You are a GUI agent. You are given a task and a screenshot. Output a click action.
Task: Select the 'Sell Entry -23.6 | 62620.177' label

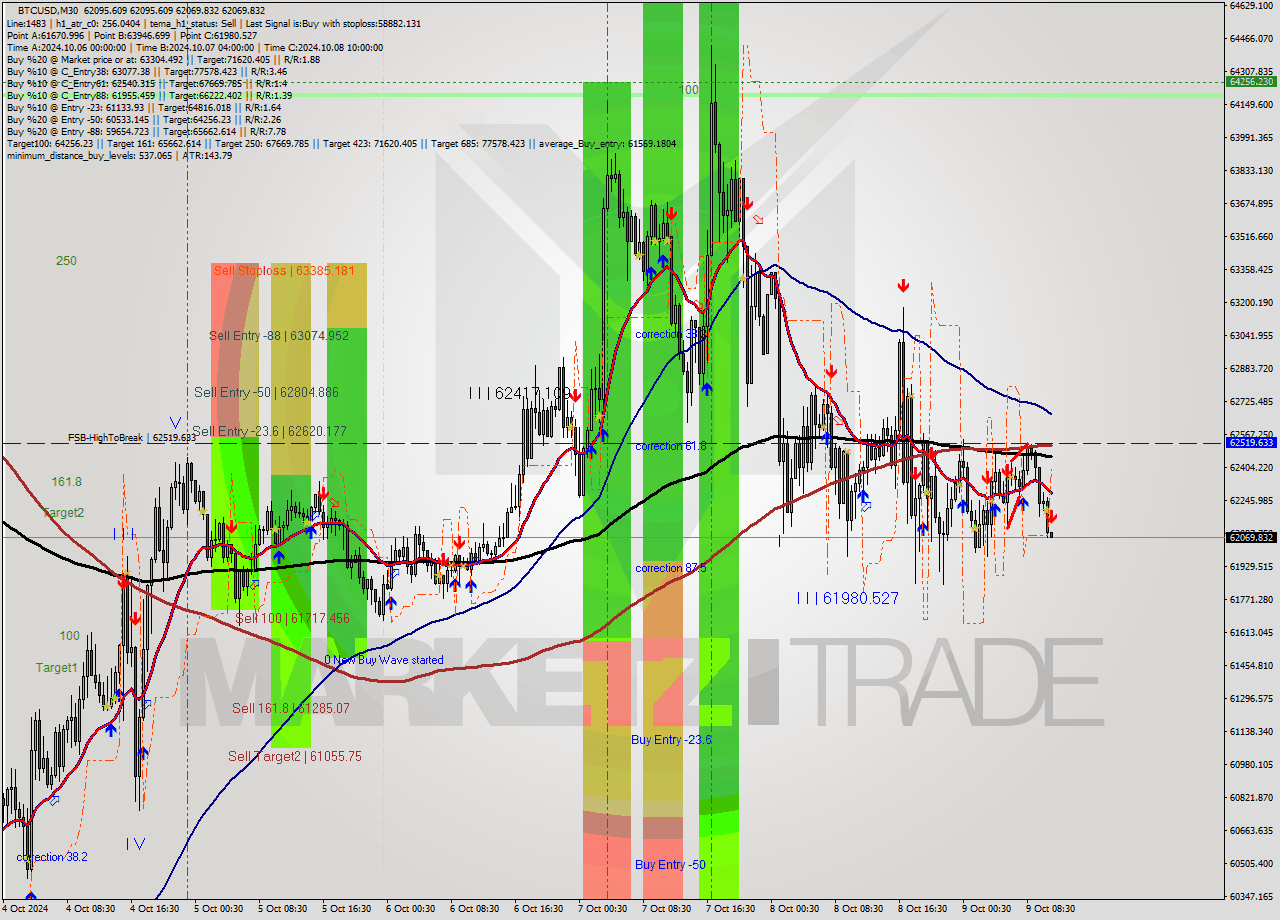(x=269, y=432)
